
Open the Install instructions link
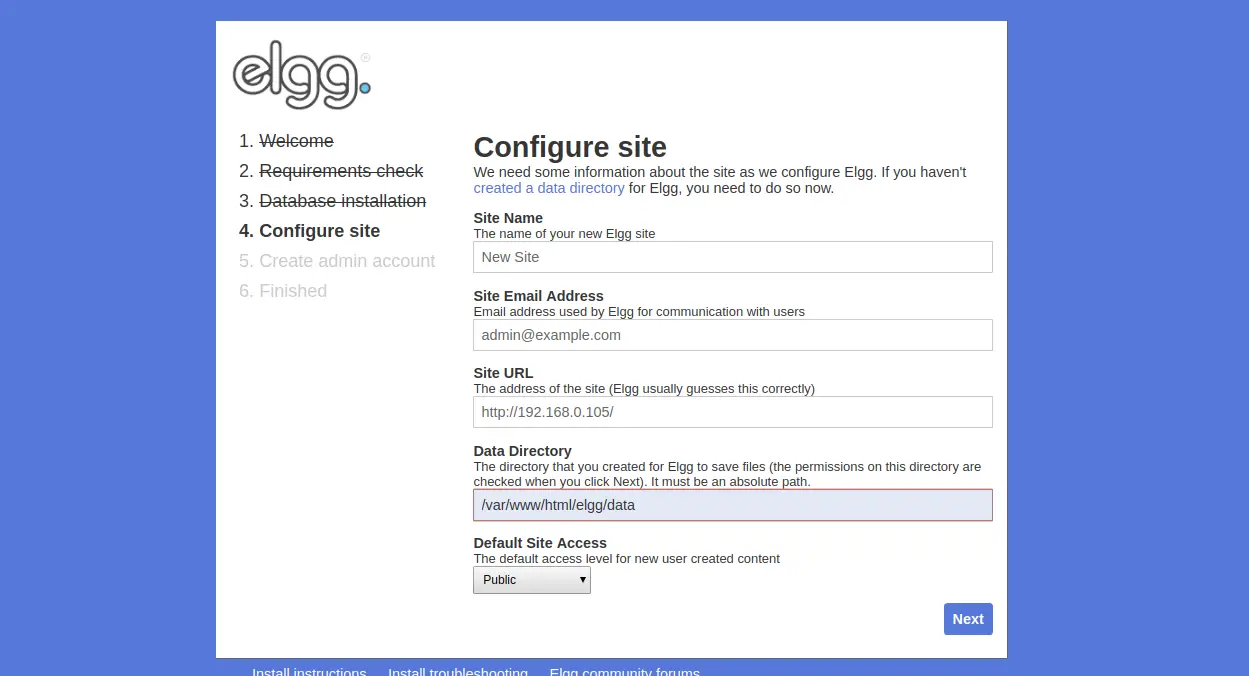click(x=309, y=672)
